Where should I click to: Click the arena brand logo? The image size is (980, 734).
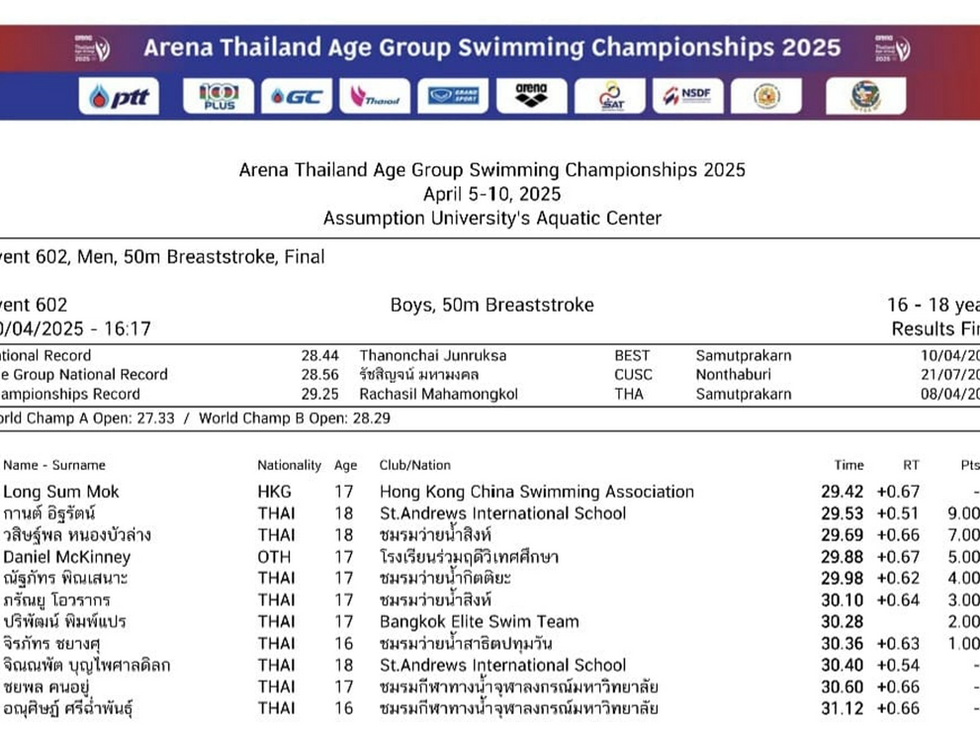[531, 96]
